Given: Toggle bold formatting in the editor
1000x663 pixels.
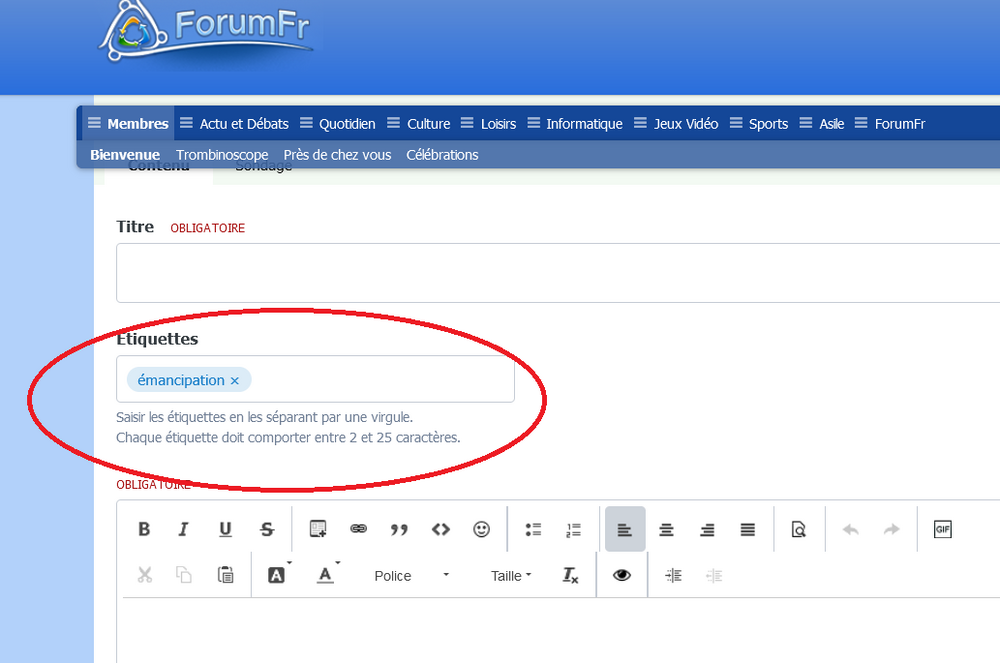Looking at the screenshot, I should tap(144, 530).
